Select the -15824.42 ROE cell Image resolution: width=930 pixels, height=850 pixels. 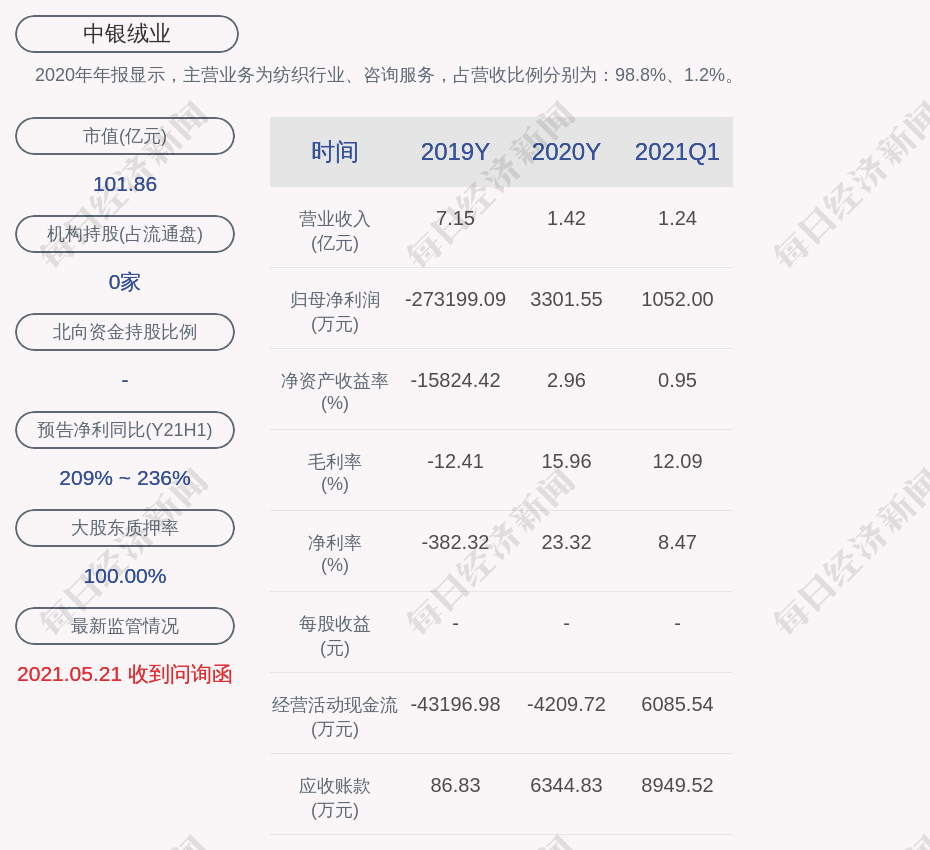[x=456, y=380]
